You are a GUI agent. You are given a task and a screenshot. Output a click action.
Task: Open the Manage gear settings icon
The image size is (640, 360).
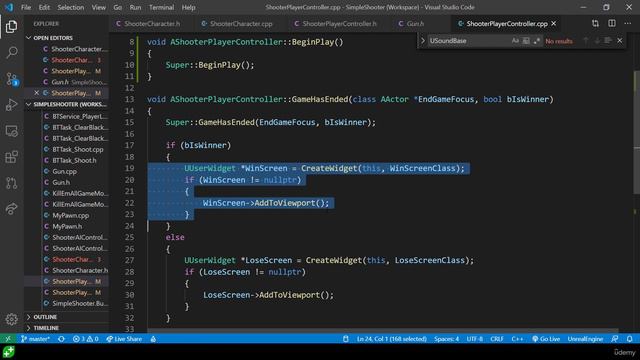point(11,319)
